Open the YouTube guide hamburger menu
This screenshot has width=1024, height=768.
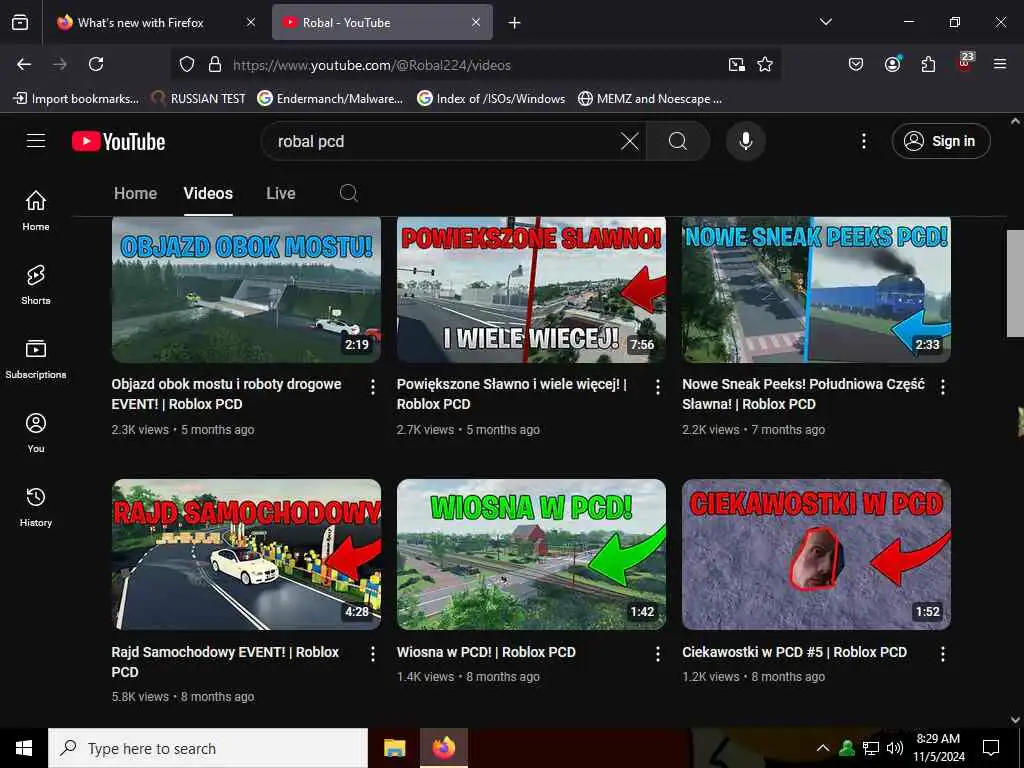36,141
